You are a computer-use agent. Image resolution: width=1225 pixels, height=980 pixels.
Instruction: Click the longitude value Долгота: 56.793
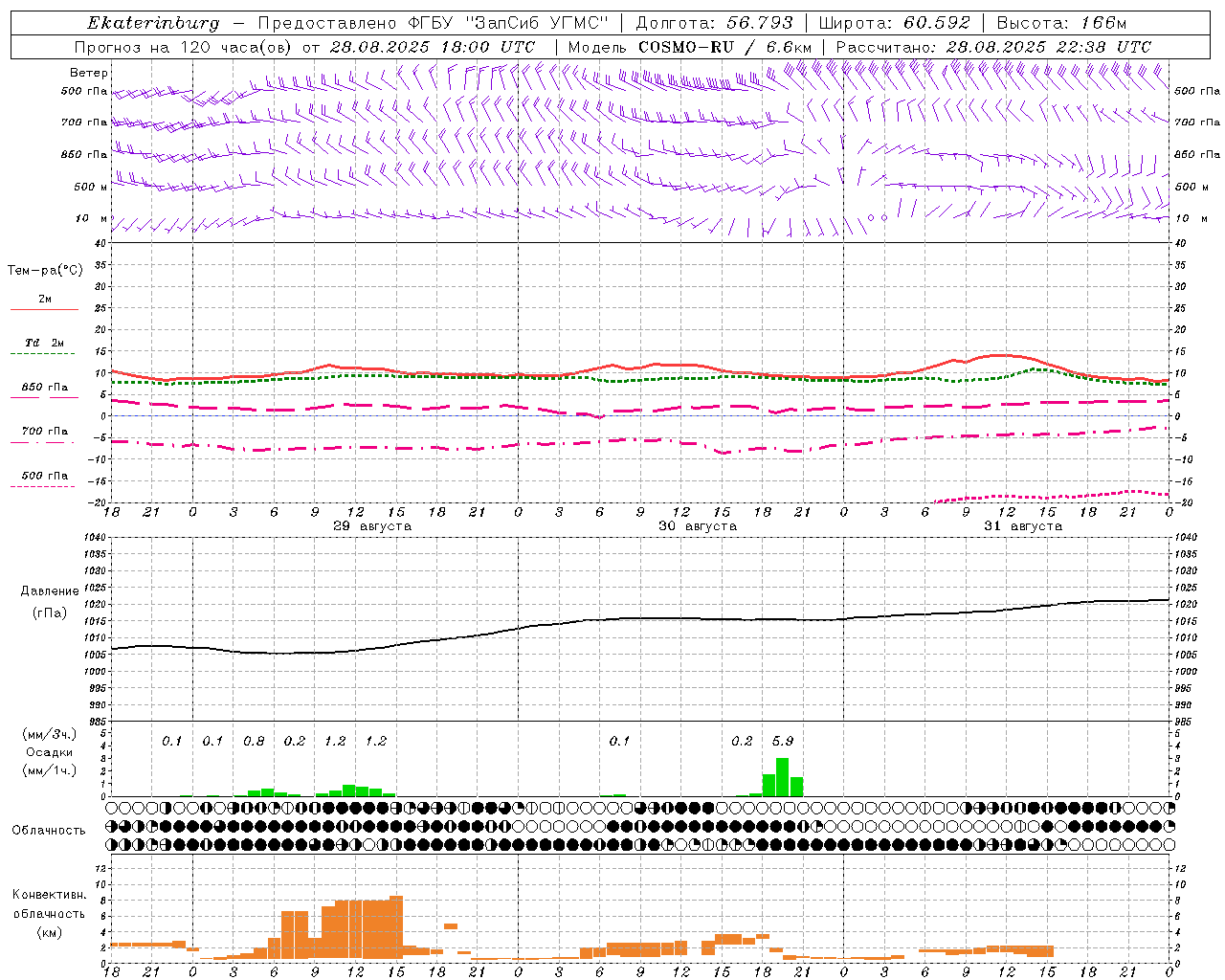point(714,23)
